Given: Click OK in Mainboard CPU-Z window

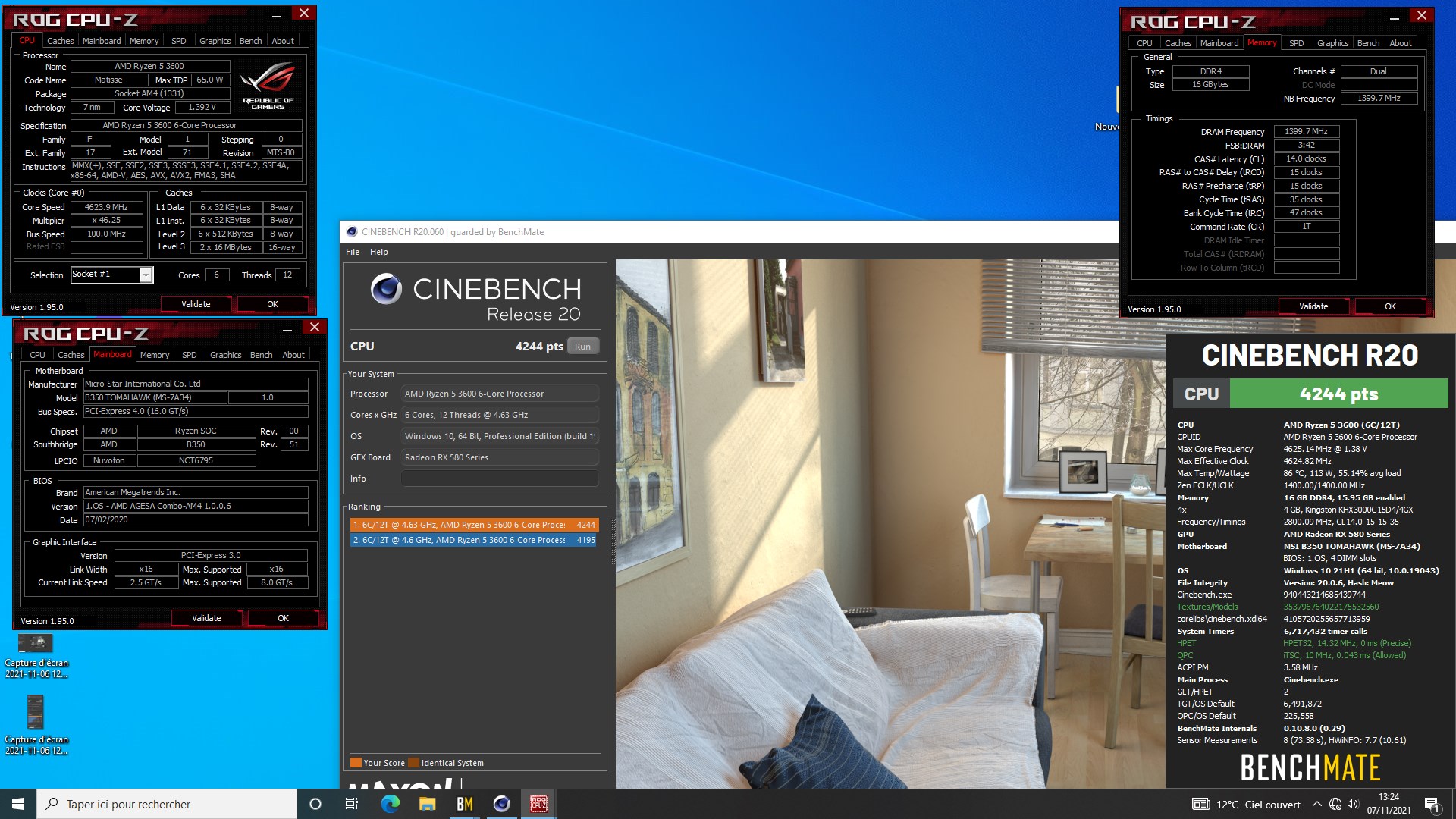Looking at the screenshot, I should click(x=284, y=618).
